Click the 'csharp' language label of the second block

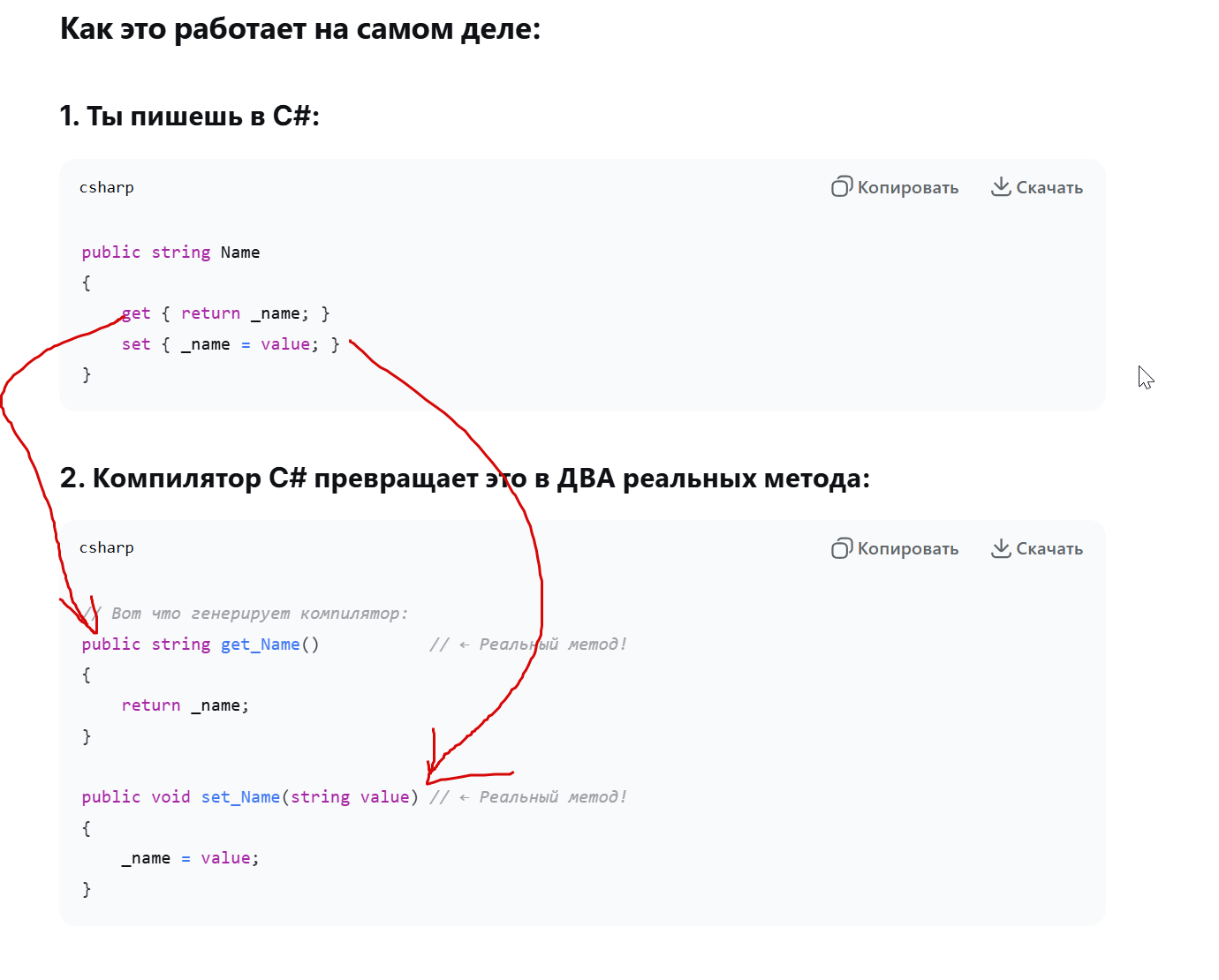point(107,547)
